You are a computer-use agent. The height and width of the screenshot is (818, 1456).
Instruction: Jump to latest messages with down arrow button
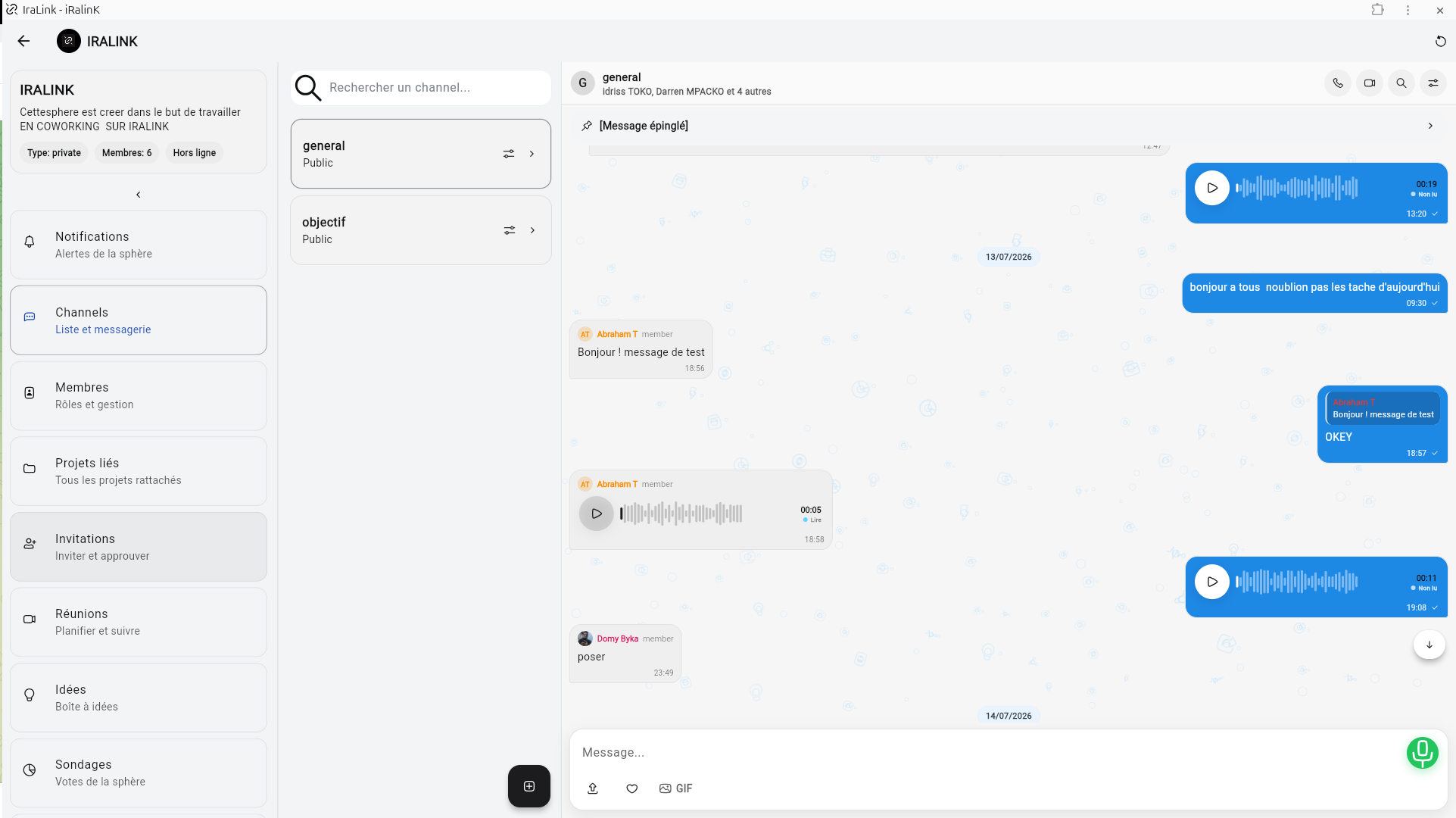coord(1429,645)
